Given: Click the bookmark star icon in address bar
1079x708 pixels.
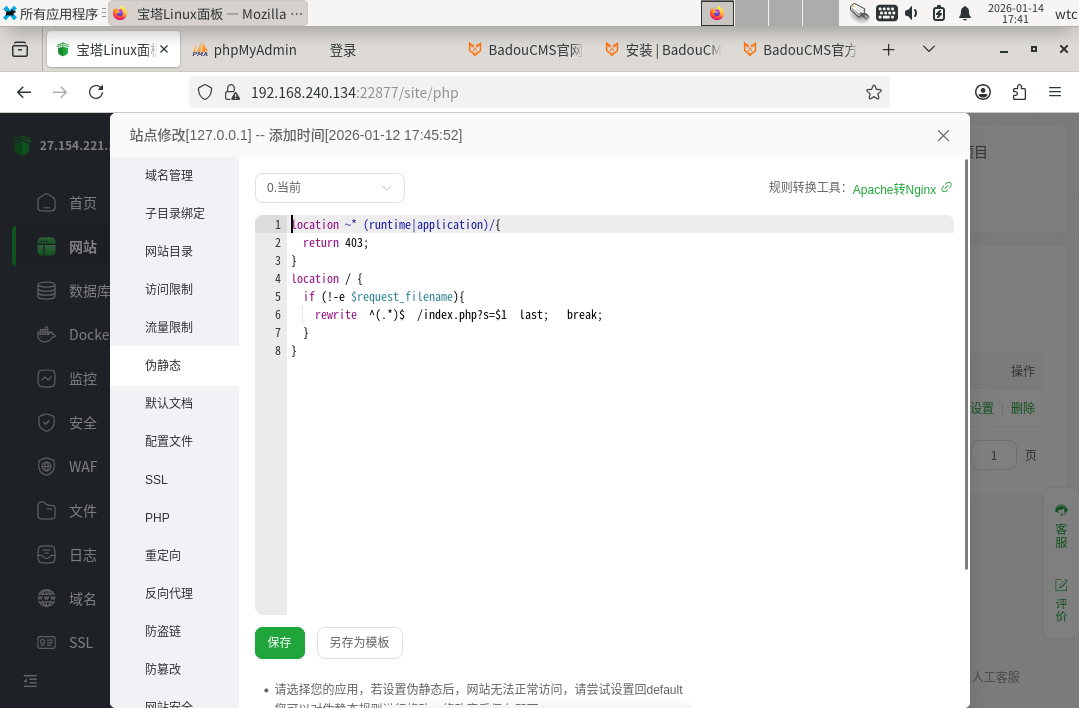Looking at the screenshot, I should pyautogui.click(x=873, y=92).
